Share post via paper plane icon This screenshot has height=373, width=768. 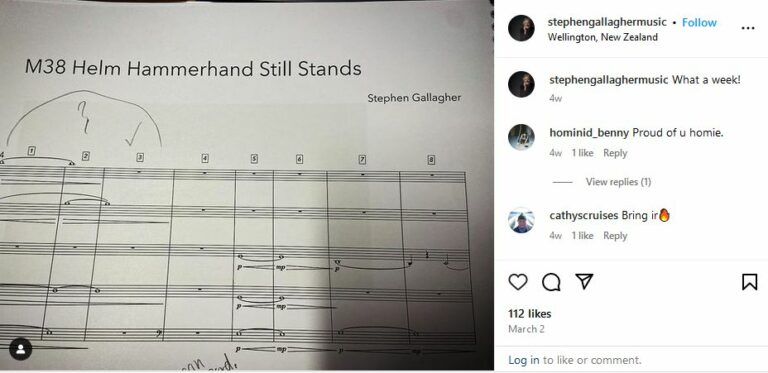click(x=584, y=281)
